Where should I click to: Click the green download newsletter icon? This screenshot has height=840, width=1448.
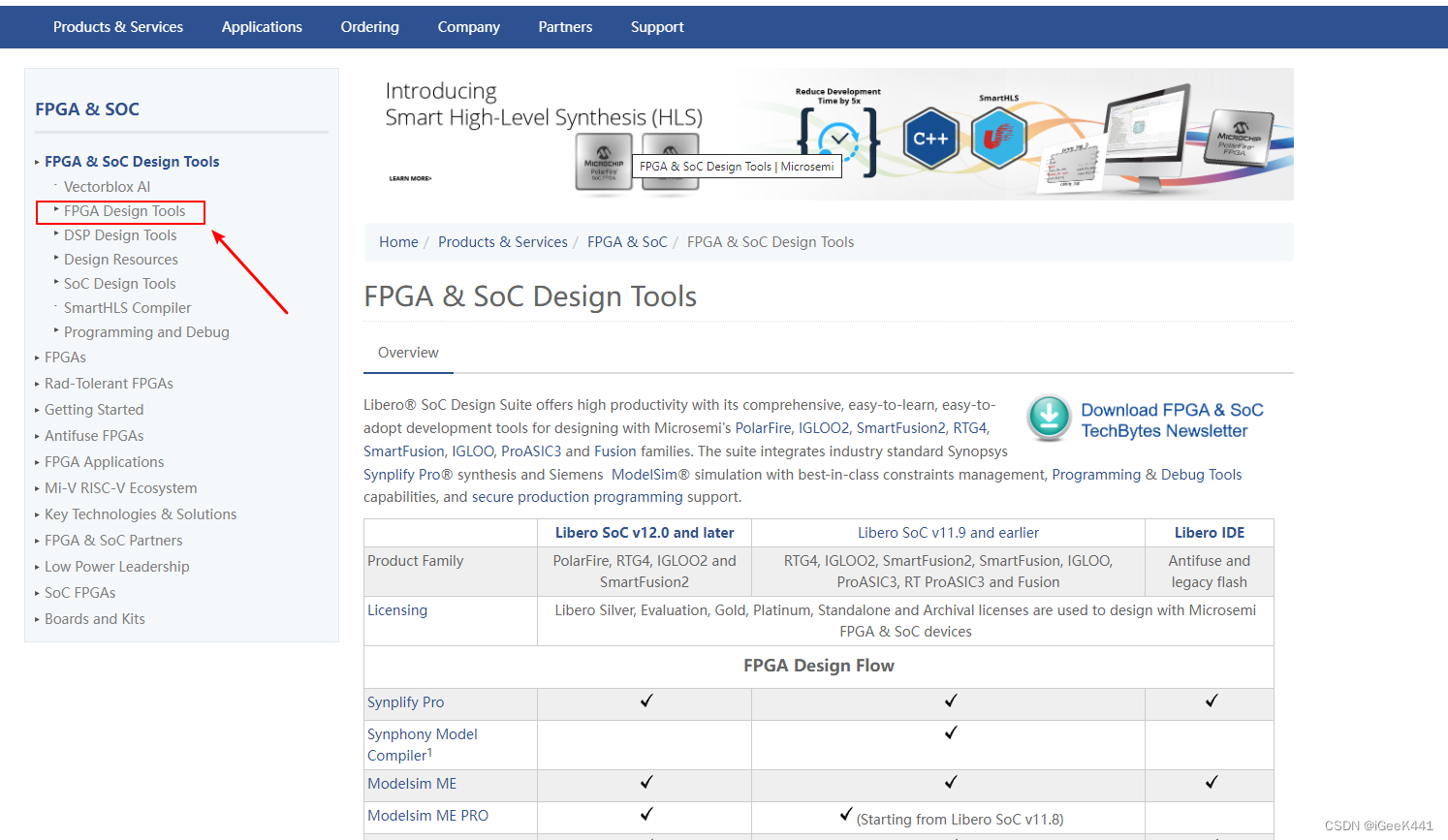click(x=1049, y=419)
